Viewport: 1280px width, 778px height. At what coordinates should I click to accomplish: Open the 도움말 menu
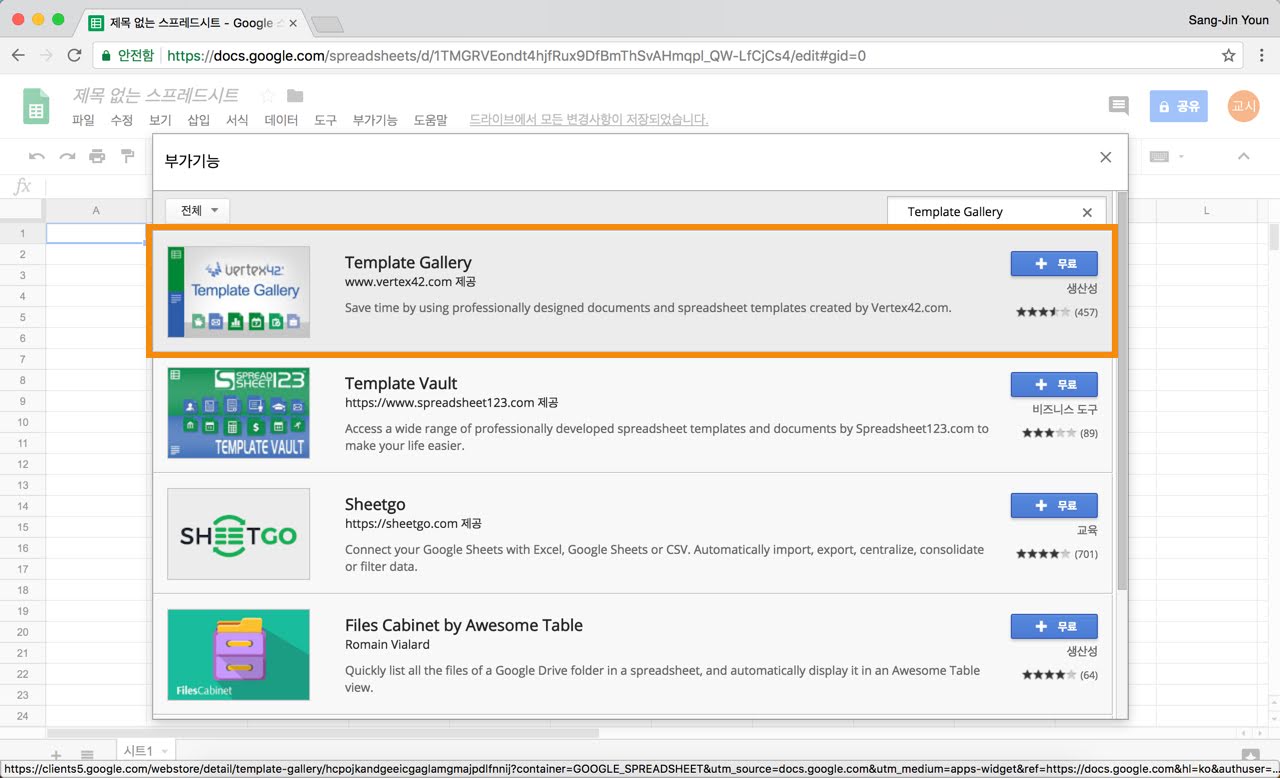pos(431,120)
